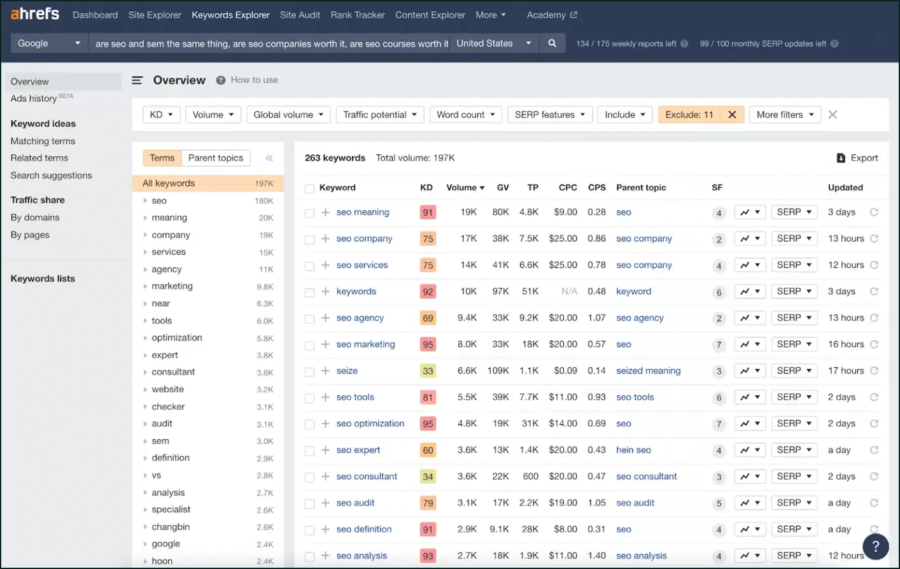Toggle the select-all keywords checkbox
900x569 pixels.
coord(309,188)
